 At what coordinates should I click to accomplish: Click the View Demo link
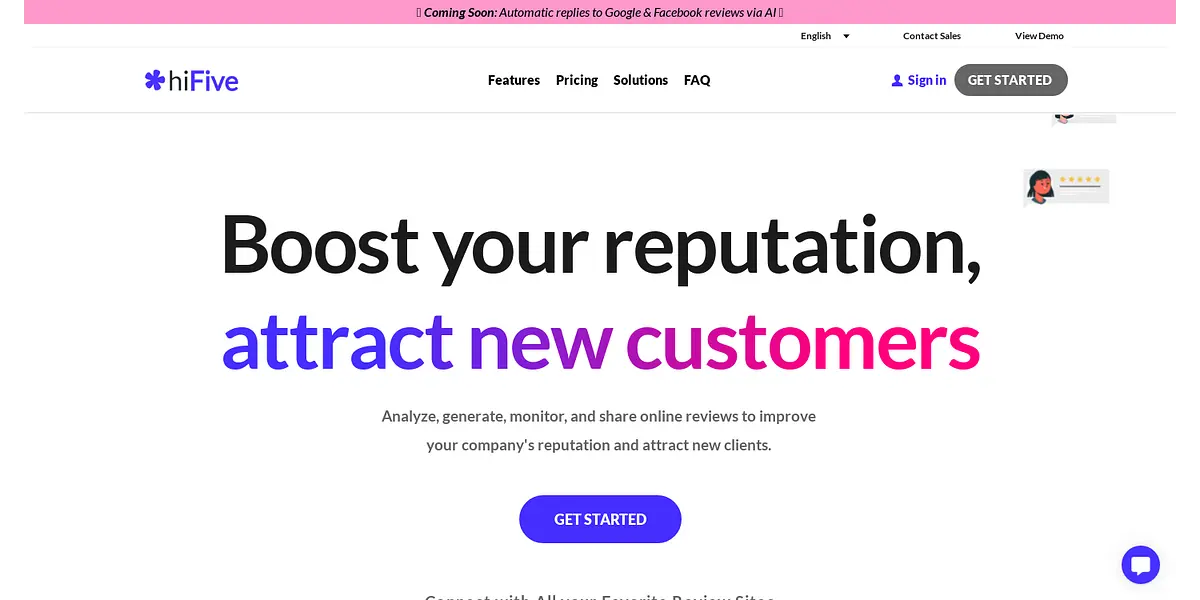tap(1039, 36)
